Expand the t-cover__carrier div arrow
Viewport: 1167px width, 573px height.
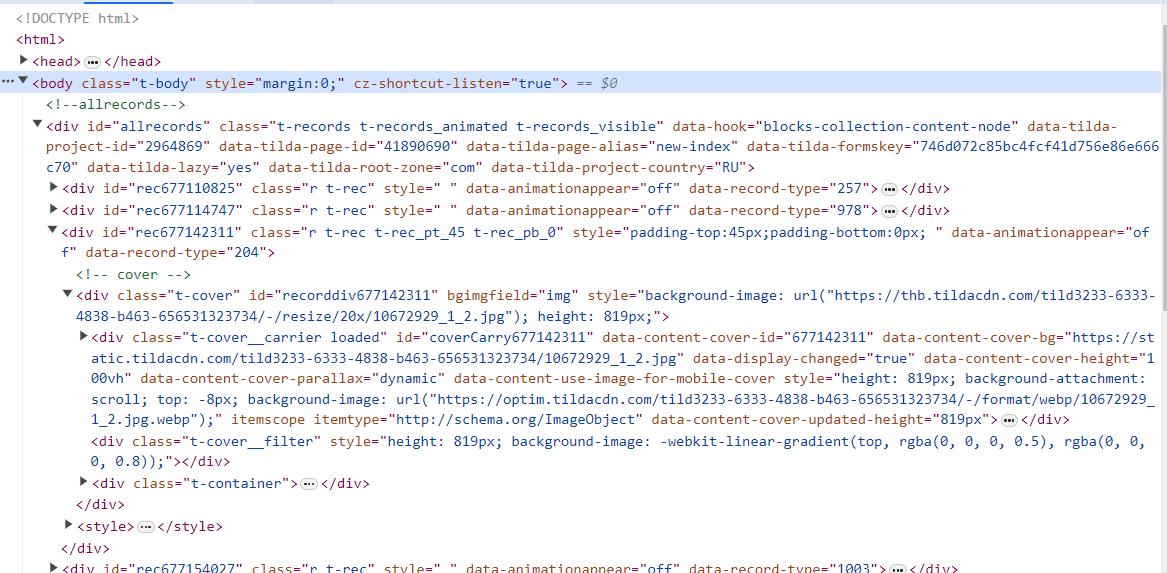[x=84, y=337]
